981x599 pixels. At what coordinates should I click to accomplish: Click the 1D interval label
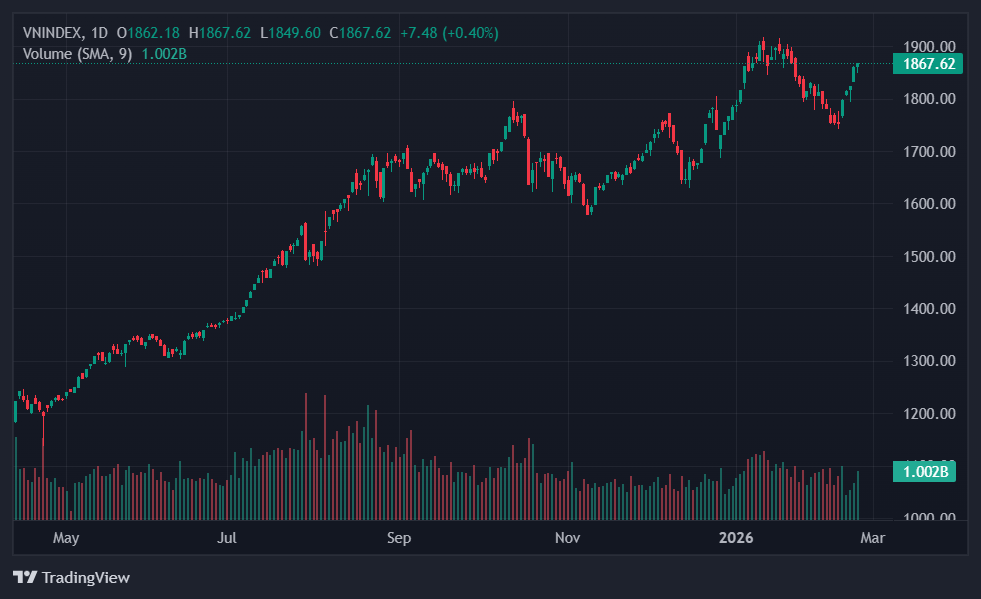click(x=99, y=33)
